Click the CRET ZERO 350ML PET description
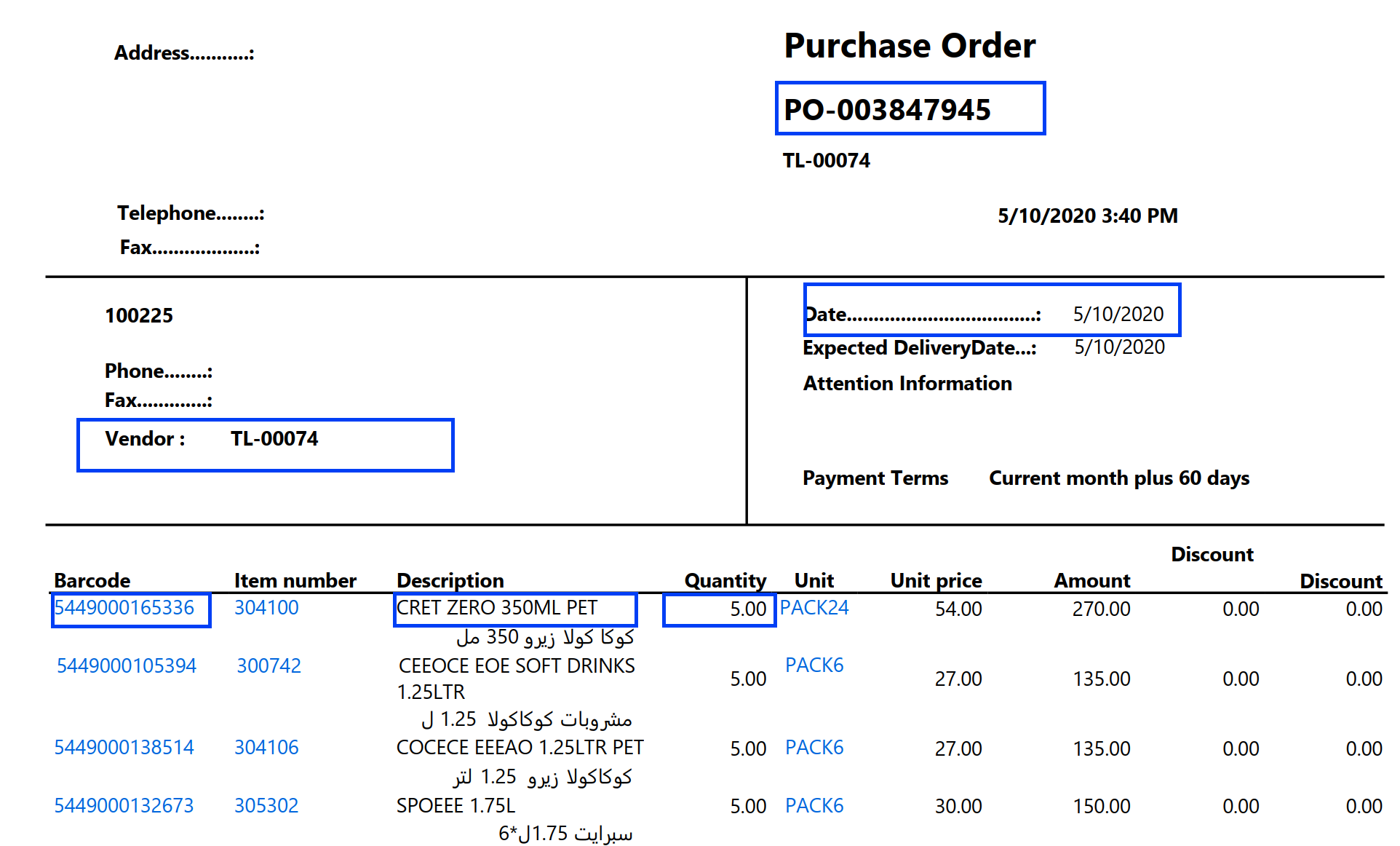The width and height of the screenshot is (1400, 846). 497,608
